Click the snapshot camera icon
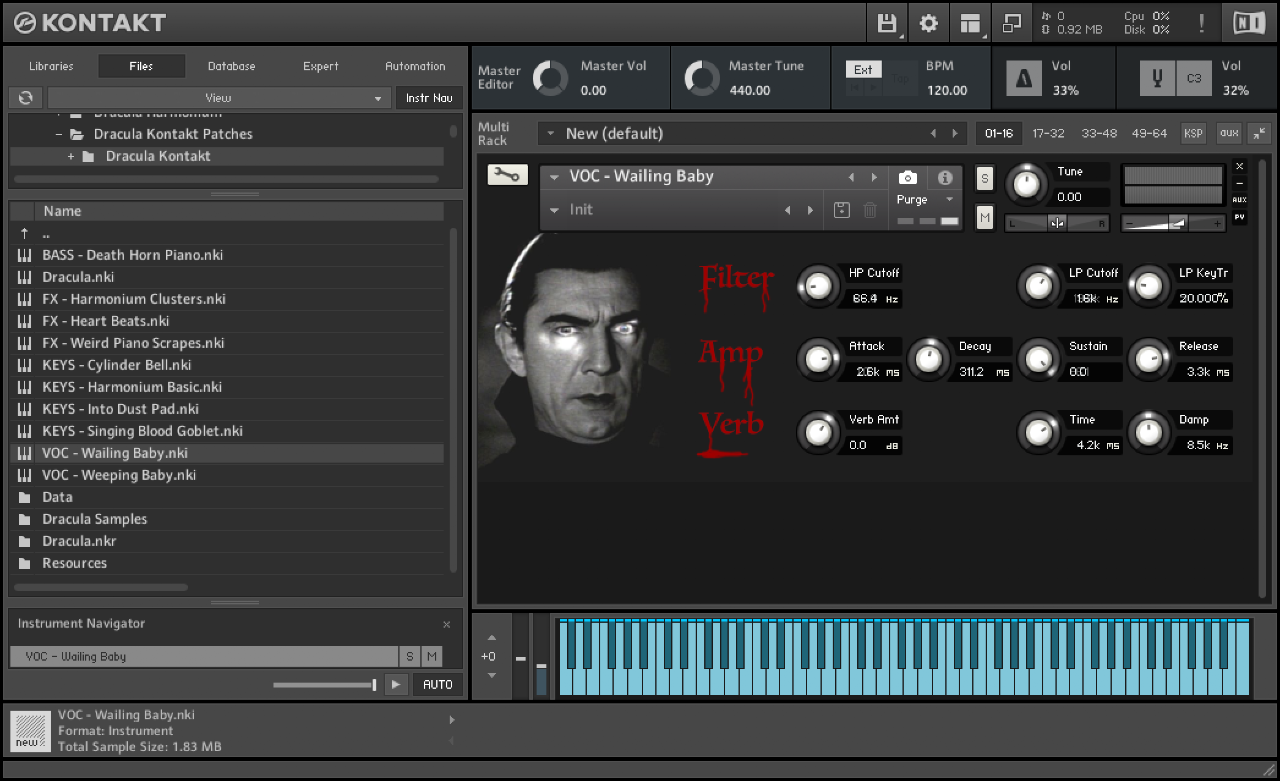Screen dimensions: 1280x781 click(908, 177)
